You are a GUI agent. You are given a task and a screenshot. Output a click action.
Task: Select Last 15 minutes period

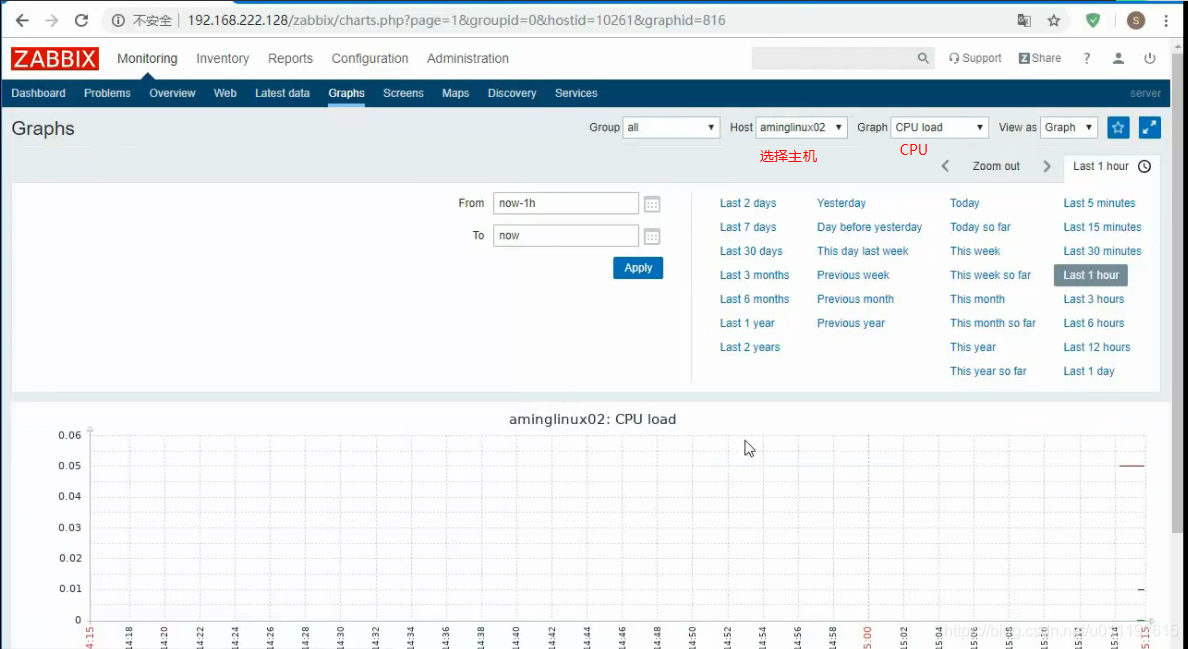[x=1102, y=227]
